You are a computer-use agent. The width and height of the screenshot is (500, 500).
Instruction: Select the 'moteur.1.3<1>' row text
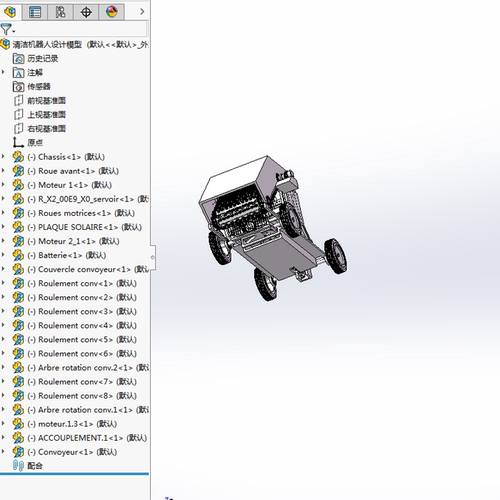click(72, 424)
